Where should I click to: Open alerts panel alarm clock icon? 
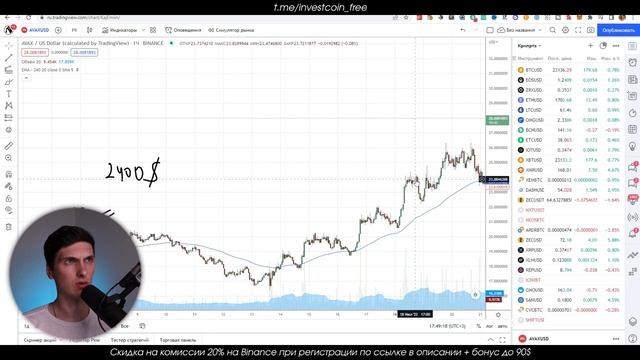[632, 62]
